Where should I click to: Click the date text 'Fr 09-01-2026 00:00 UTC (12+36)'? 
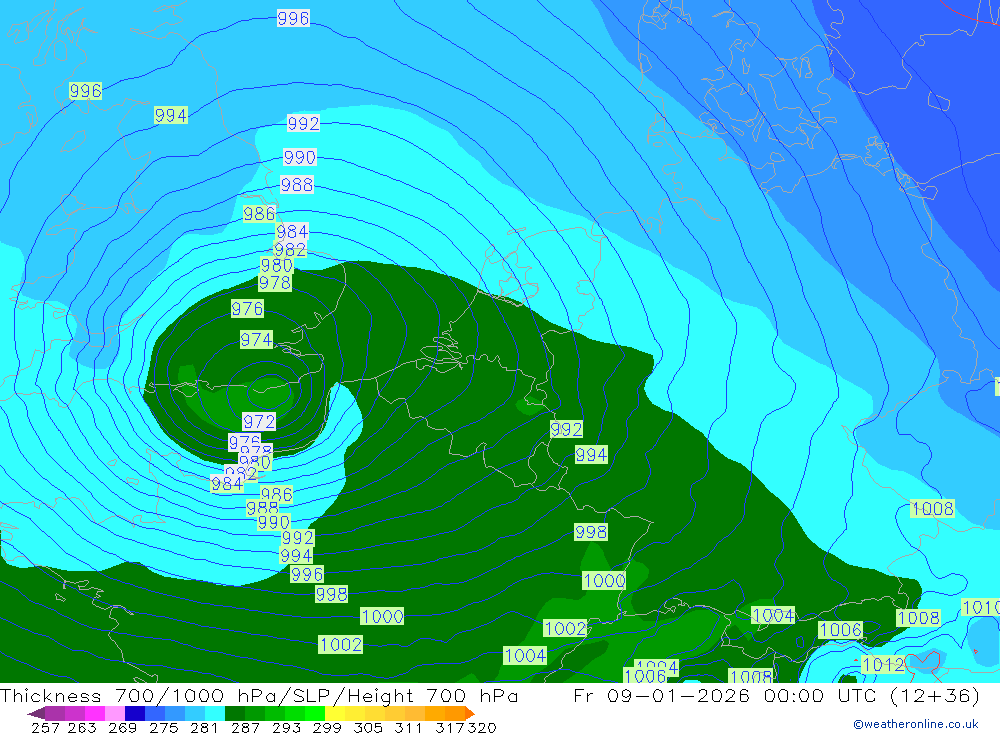click(776, 695)
